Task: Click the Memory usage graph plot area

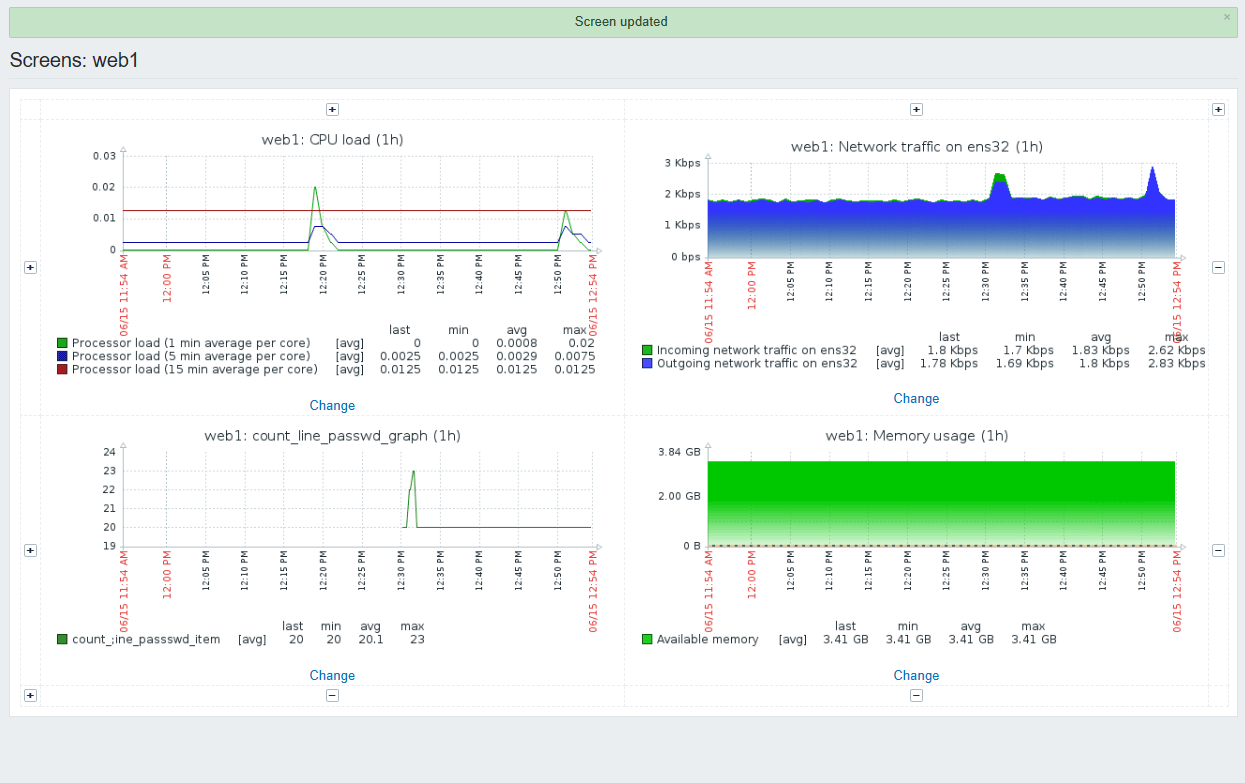Action: click(941, 499)
